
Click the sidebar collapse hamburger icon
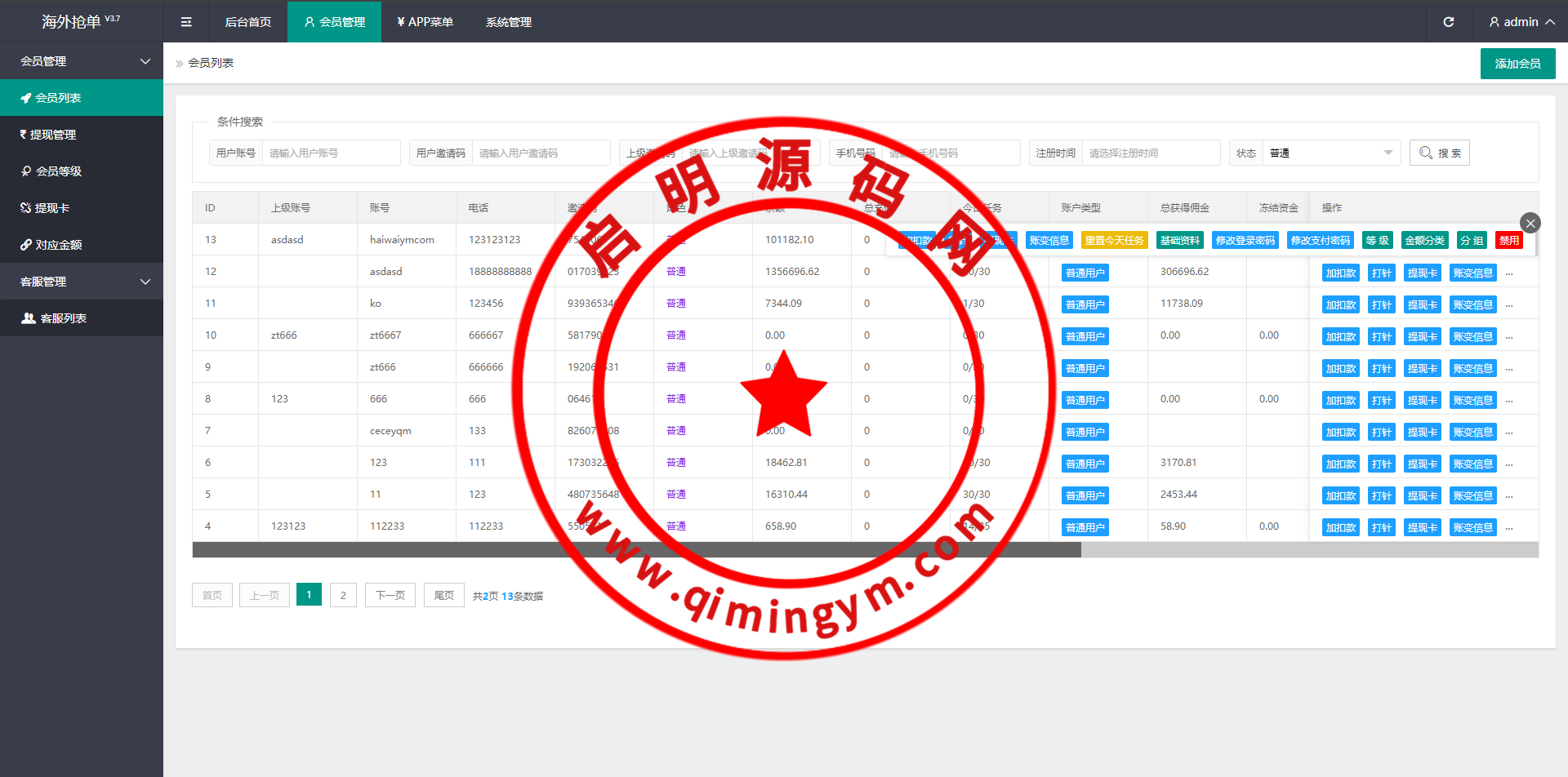(186, 22)
